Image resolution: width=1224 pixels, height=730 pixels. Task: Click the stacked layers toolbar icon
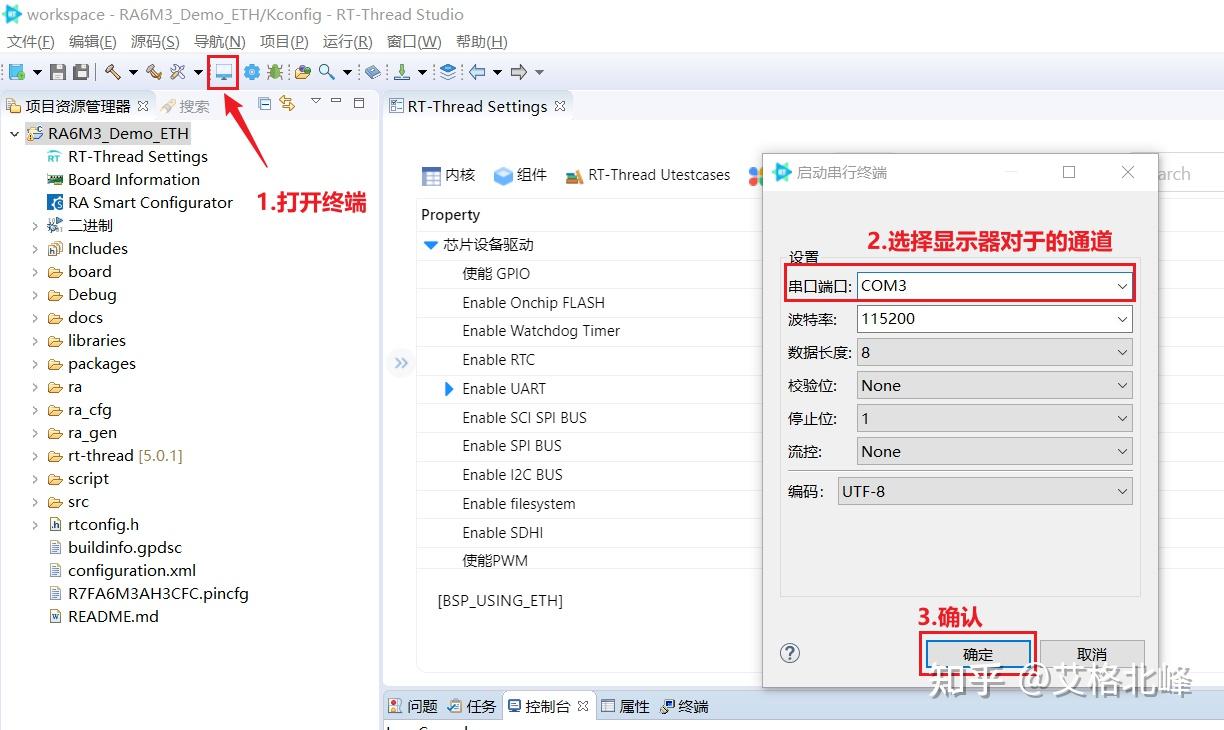tap(448, 72)
